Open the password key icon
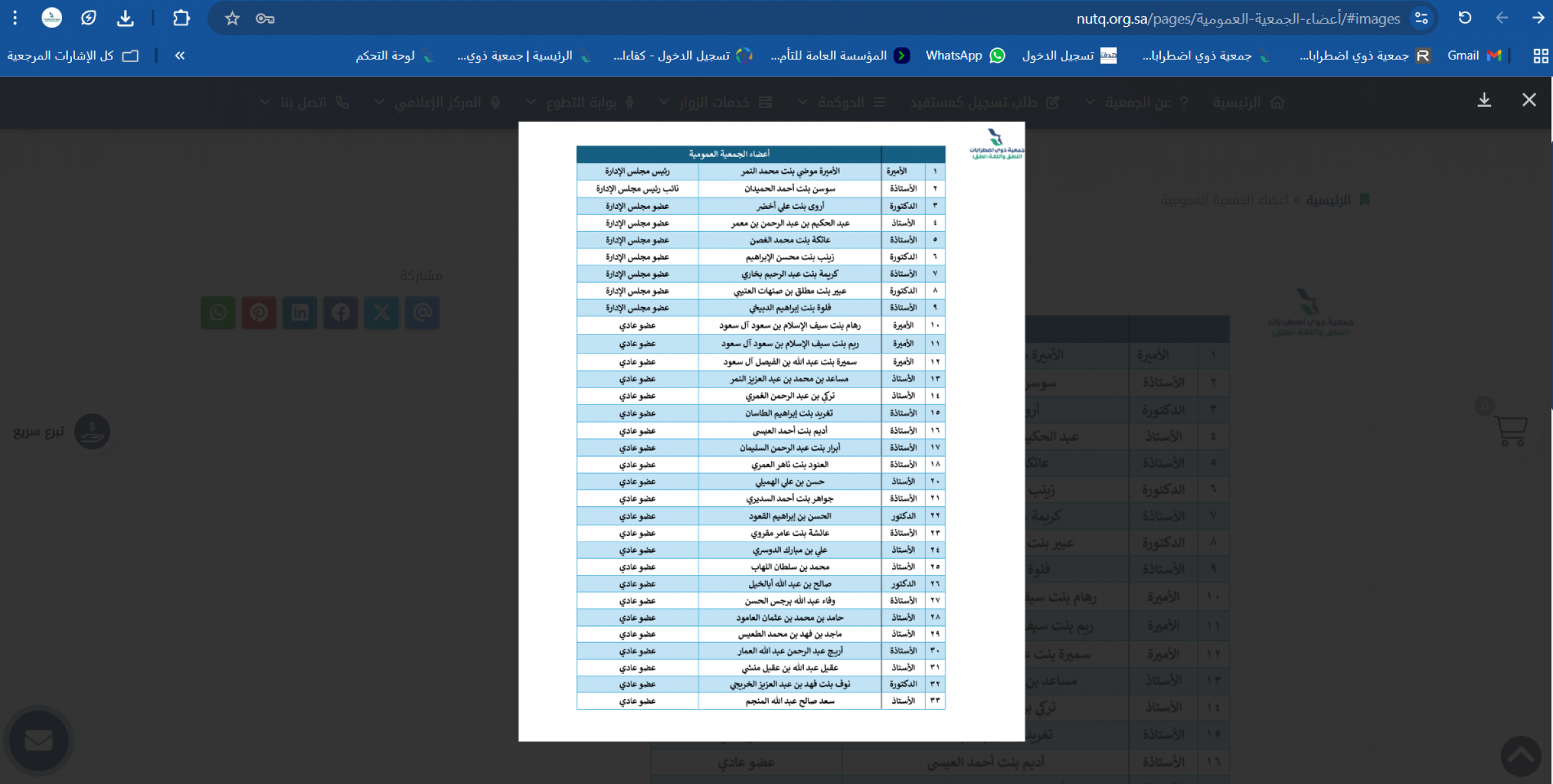 point(265,18)
